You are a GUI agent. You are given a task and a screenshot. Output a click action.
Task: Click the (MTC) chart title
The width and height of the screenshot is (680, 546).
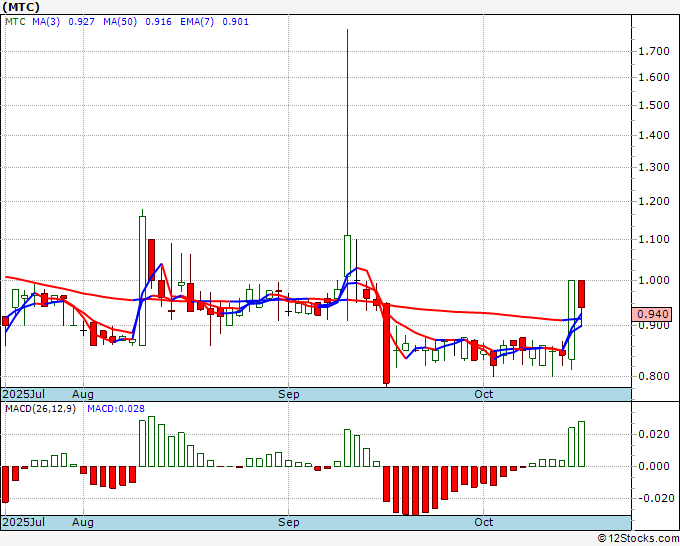click(x=21, y=7)
